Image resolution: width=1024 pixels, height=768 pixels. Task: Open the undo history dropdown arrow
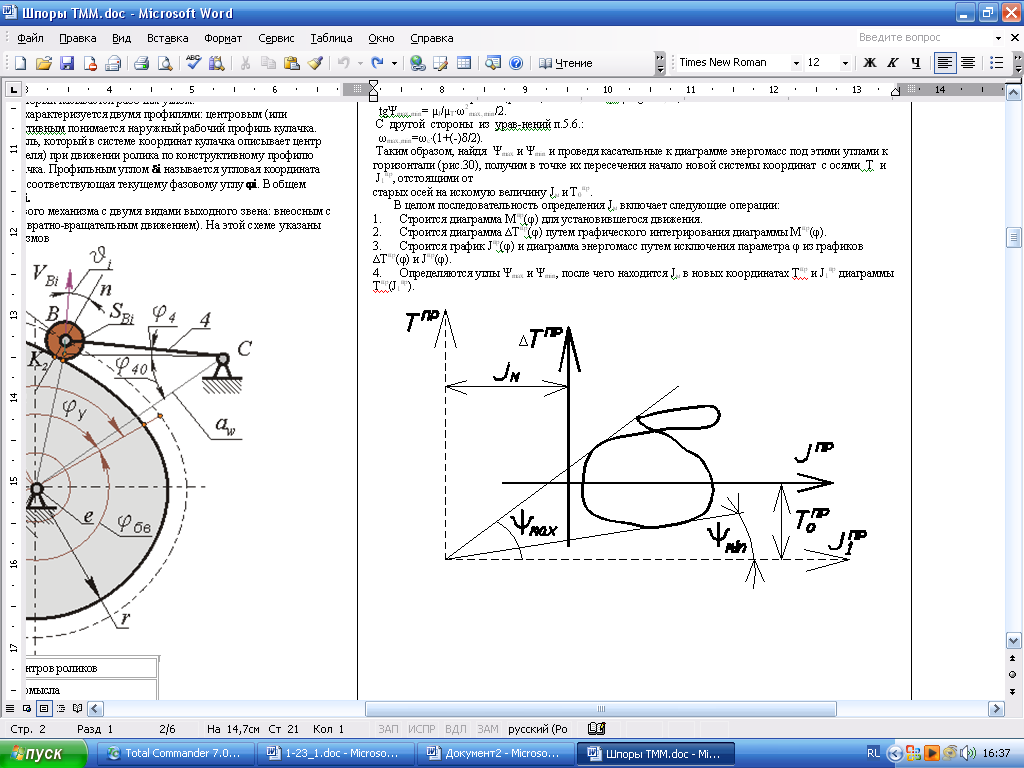click(x=360, y=63)
